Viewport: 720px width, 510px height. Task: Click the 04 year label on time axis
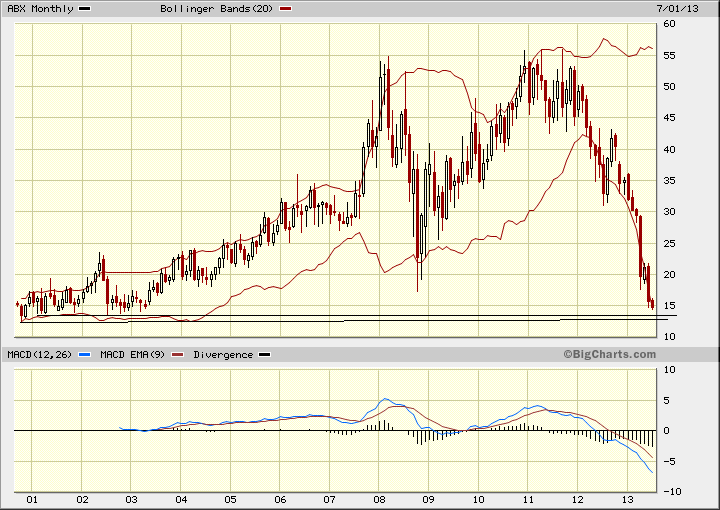point(181,500)
